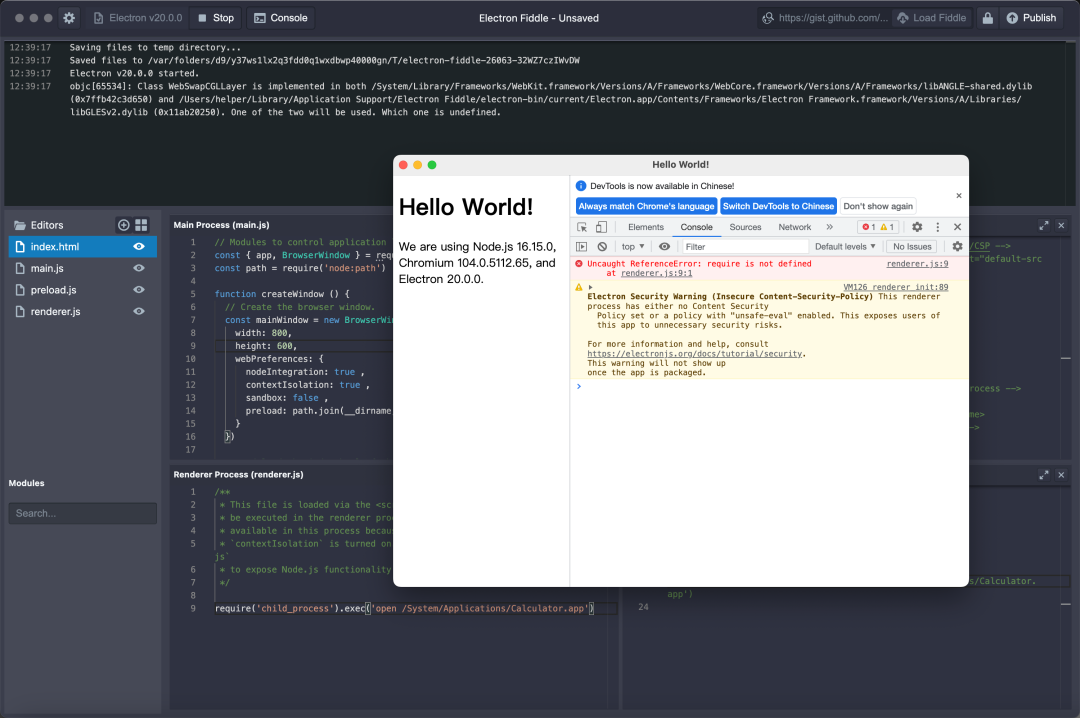Toggle the device toolbar icon
Image resolution: width=1080 pixels, height=718 pixels.
pos(601,227)
